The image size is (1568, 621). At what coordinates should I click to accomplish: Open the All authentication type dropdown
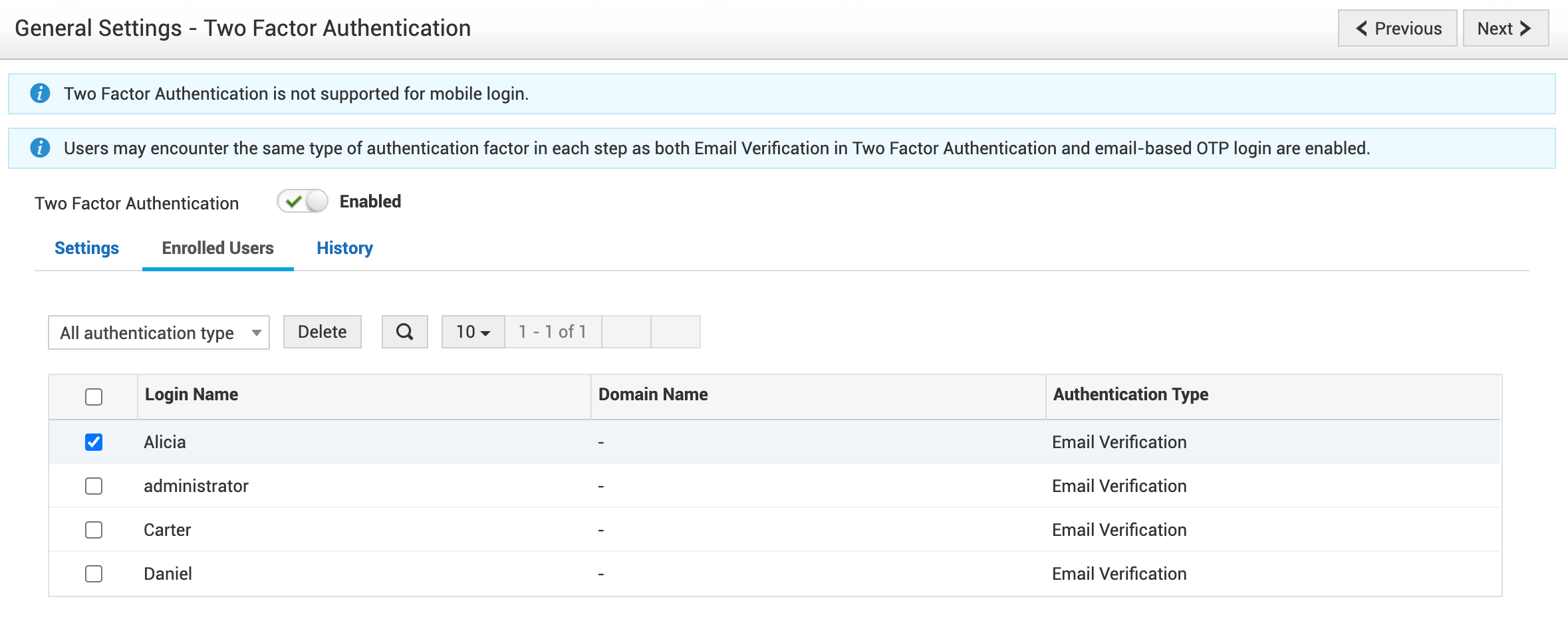[158, 332]
